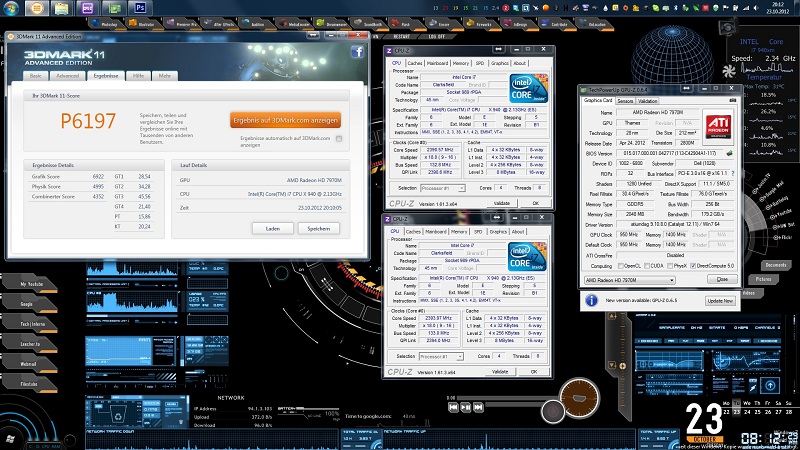Open the file explorer taskbar icon

point(61,8)
